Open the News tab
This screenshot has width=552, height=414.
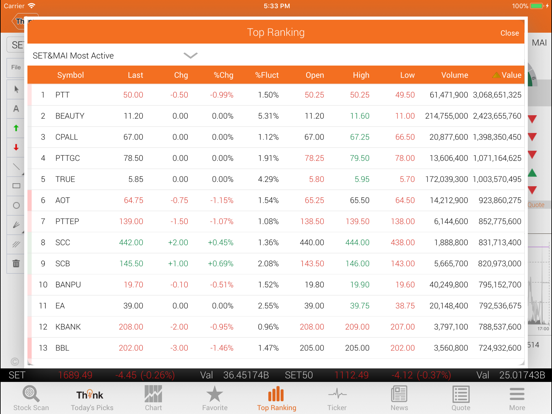click(x=399, y=399)
